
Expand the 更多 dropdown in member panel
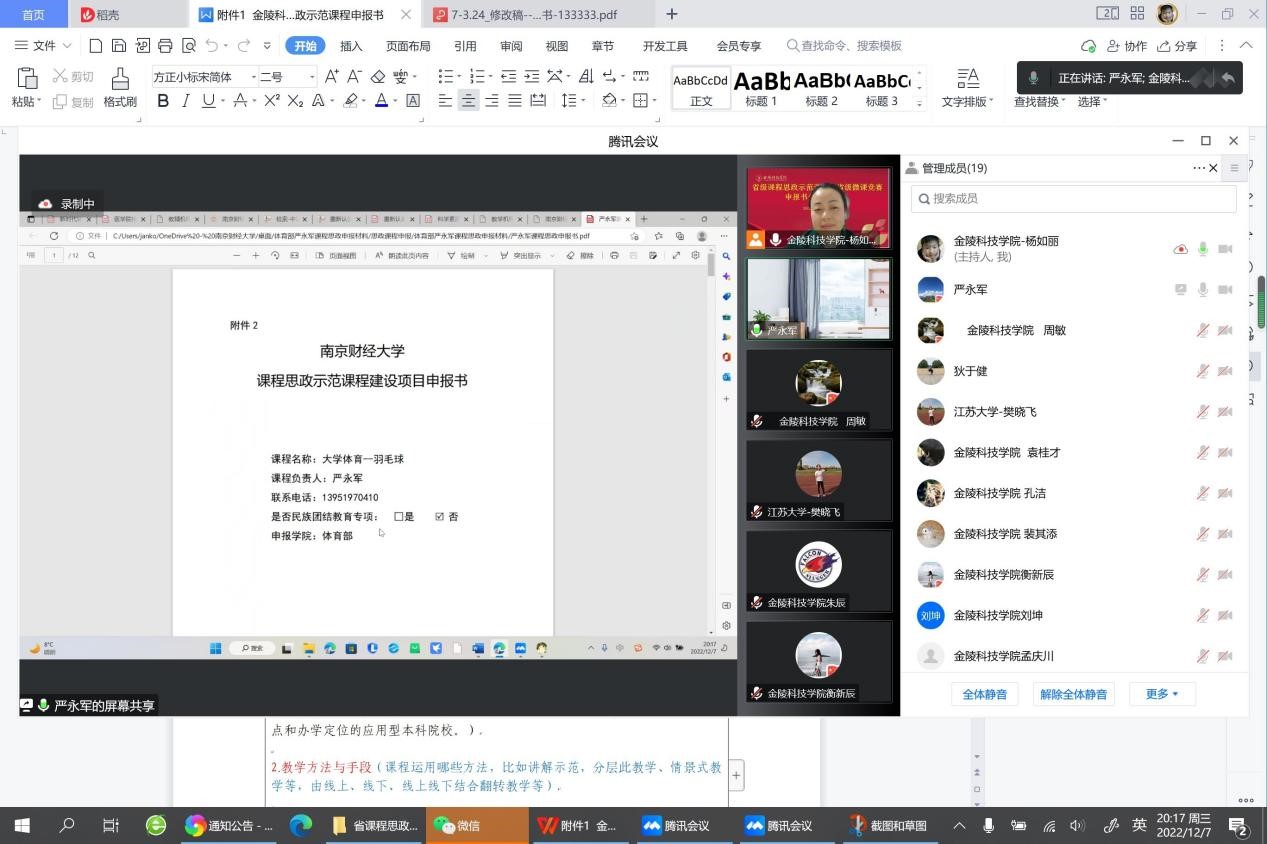(x=1162, y=694)
